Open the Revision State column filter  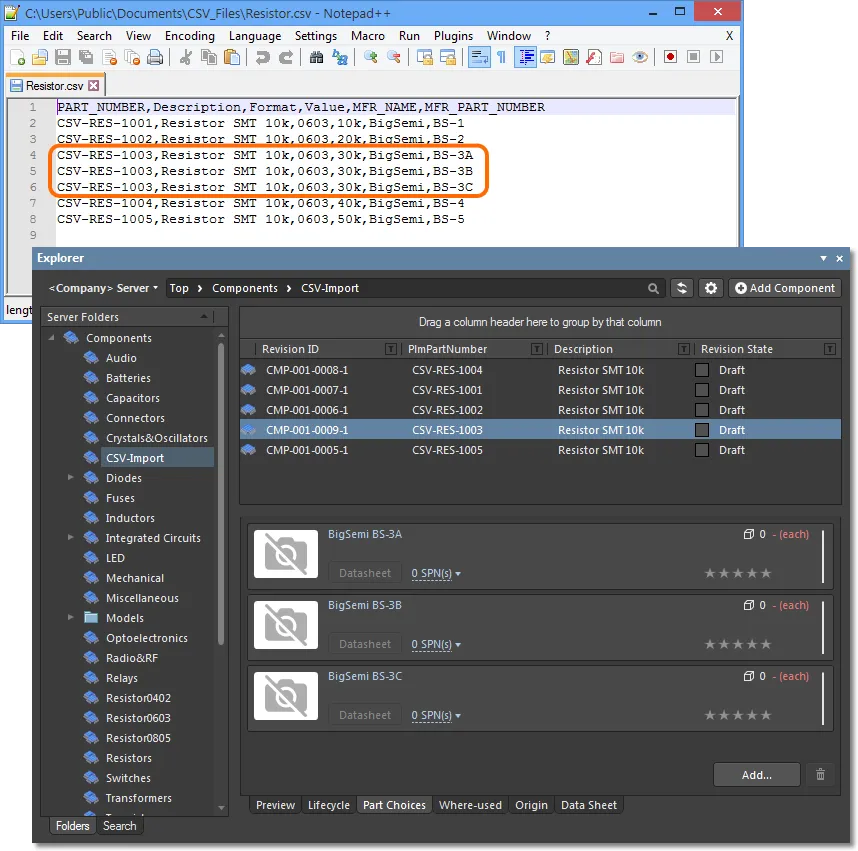[830, 349]
